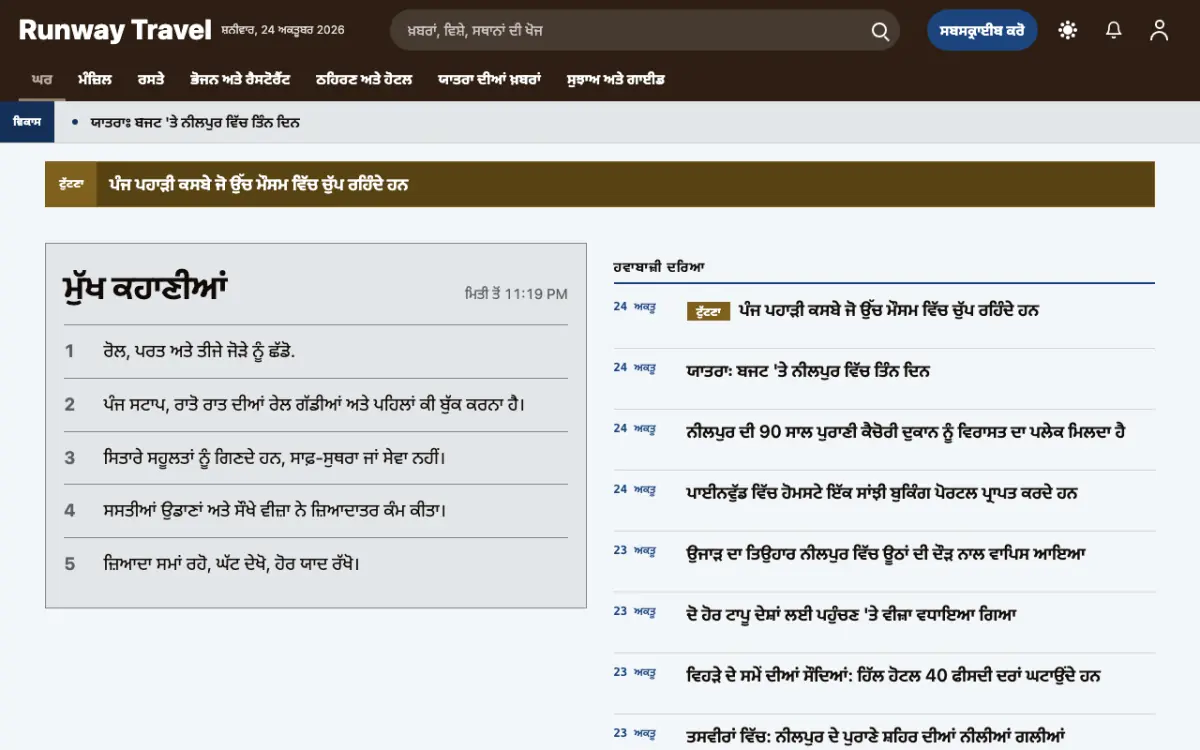Click the ਸਬਸਕ੍ਰਾਈਬ ਕਰੋ subscribe button
This screenshot has height=750, width=1200.
[982, 30]
